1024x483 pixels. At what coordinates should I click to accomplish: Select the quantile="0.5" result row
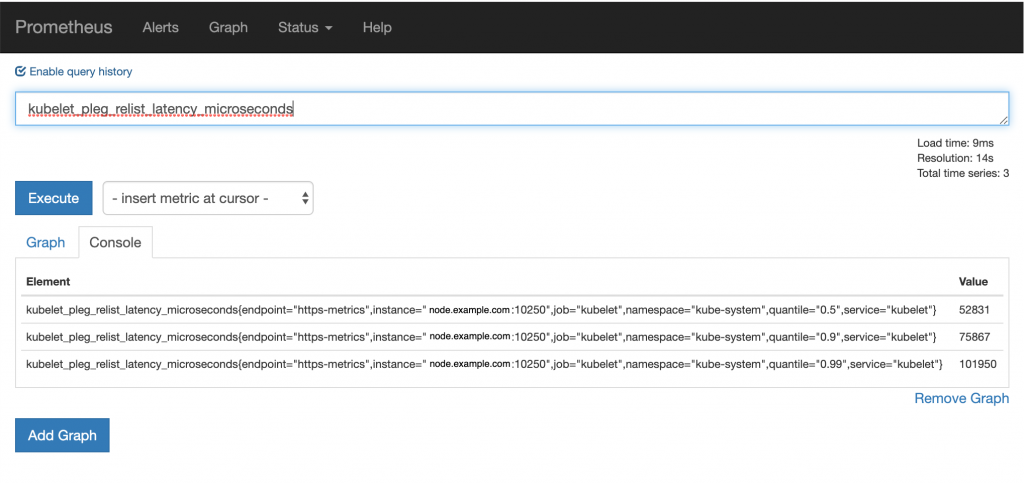click(x=480, y=310)
